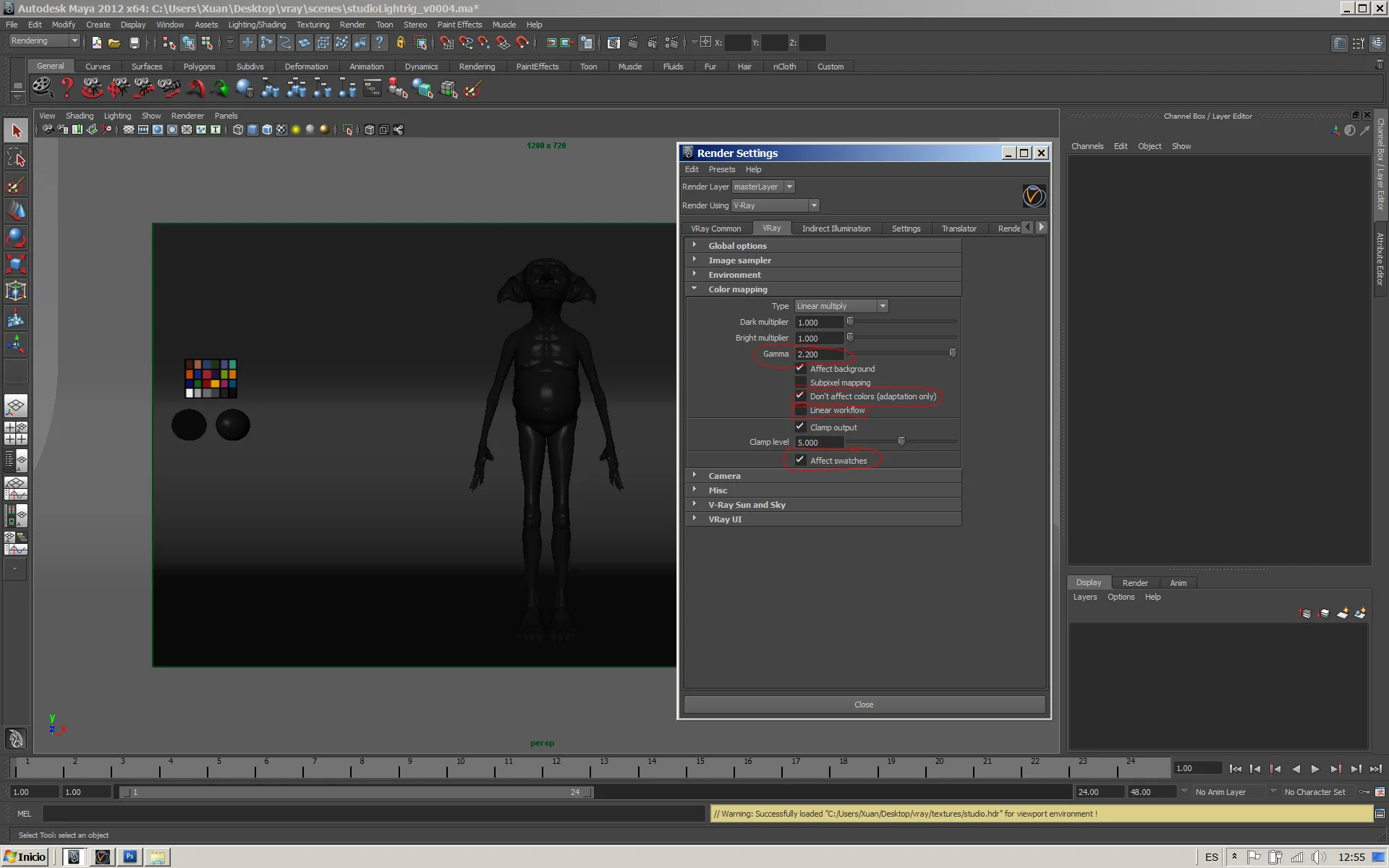Screen dimensions: 1389x868
Task: Click the Windows Inicio start button
Action: (x=25, y=857)
